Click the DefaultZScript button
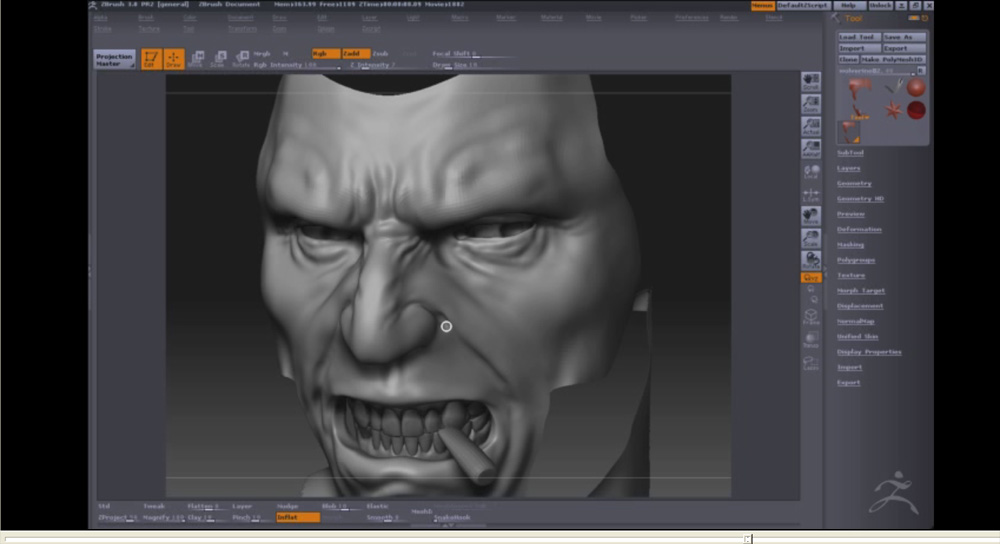The width and height of the screenshot is (1000, 544). click(x=802, y=5)
